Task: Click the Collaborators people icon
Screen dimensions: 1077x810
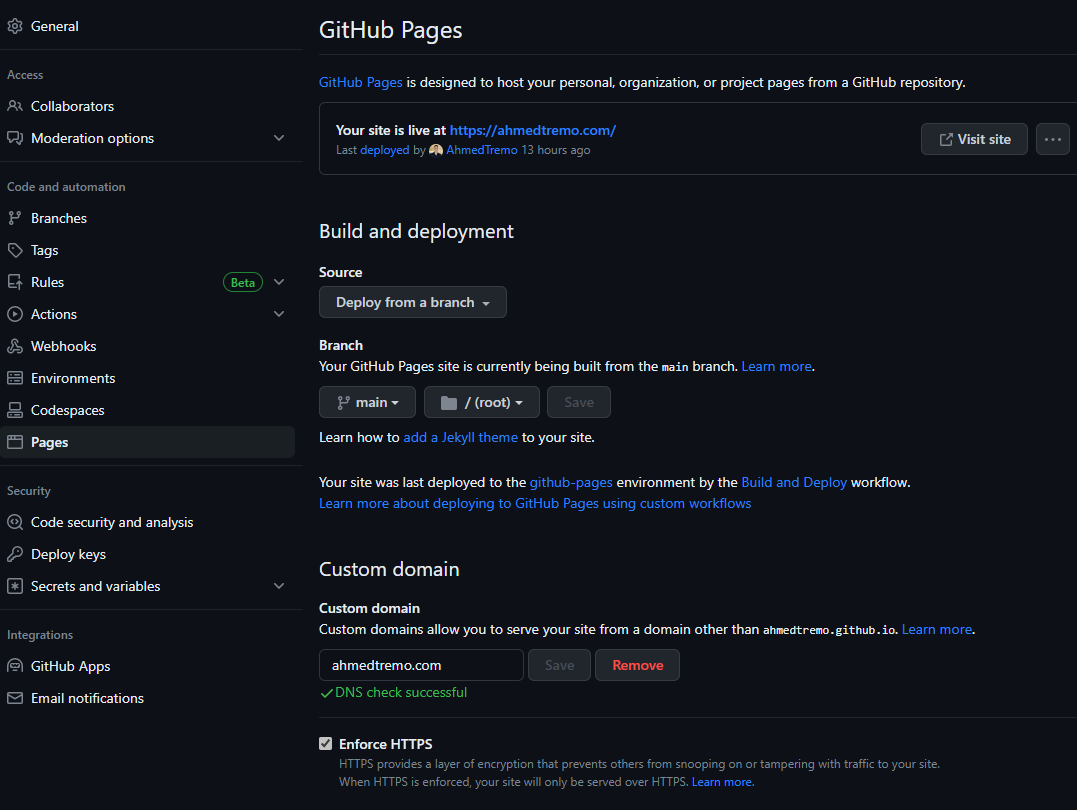Action: coord(14,106)
